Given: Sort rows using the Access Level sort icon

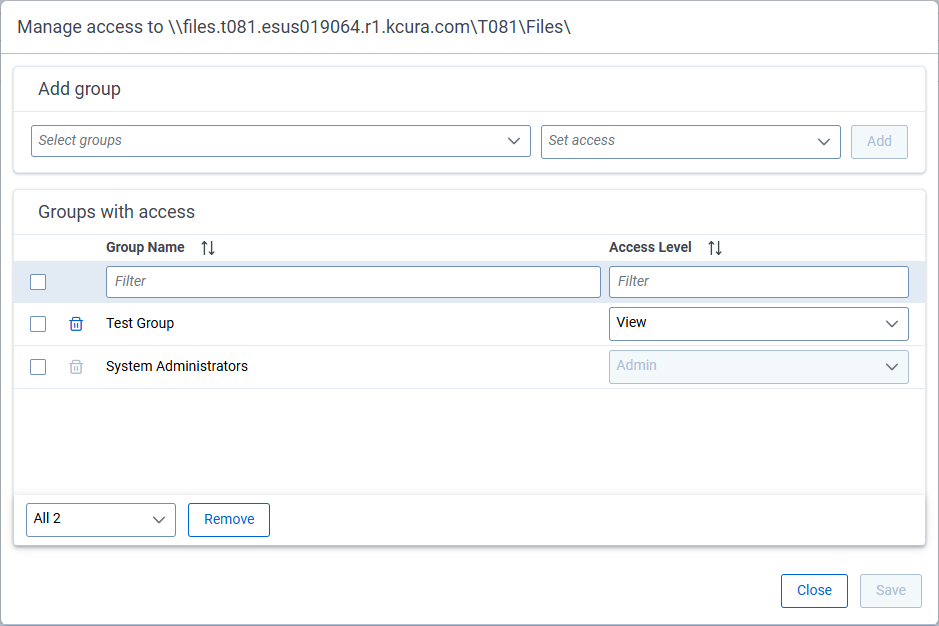Looking at the screenshot, I should [x=714, y=247].
